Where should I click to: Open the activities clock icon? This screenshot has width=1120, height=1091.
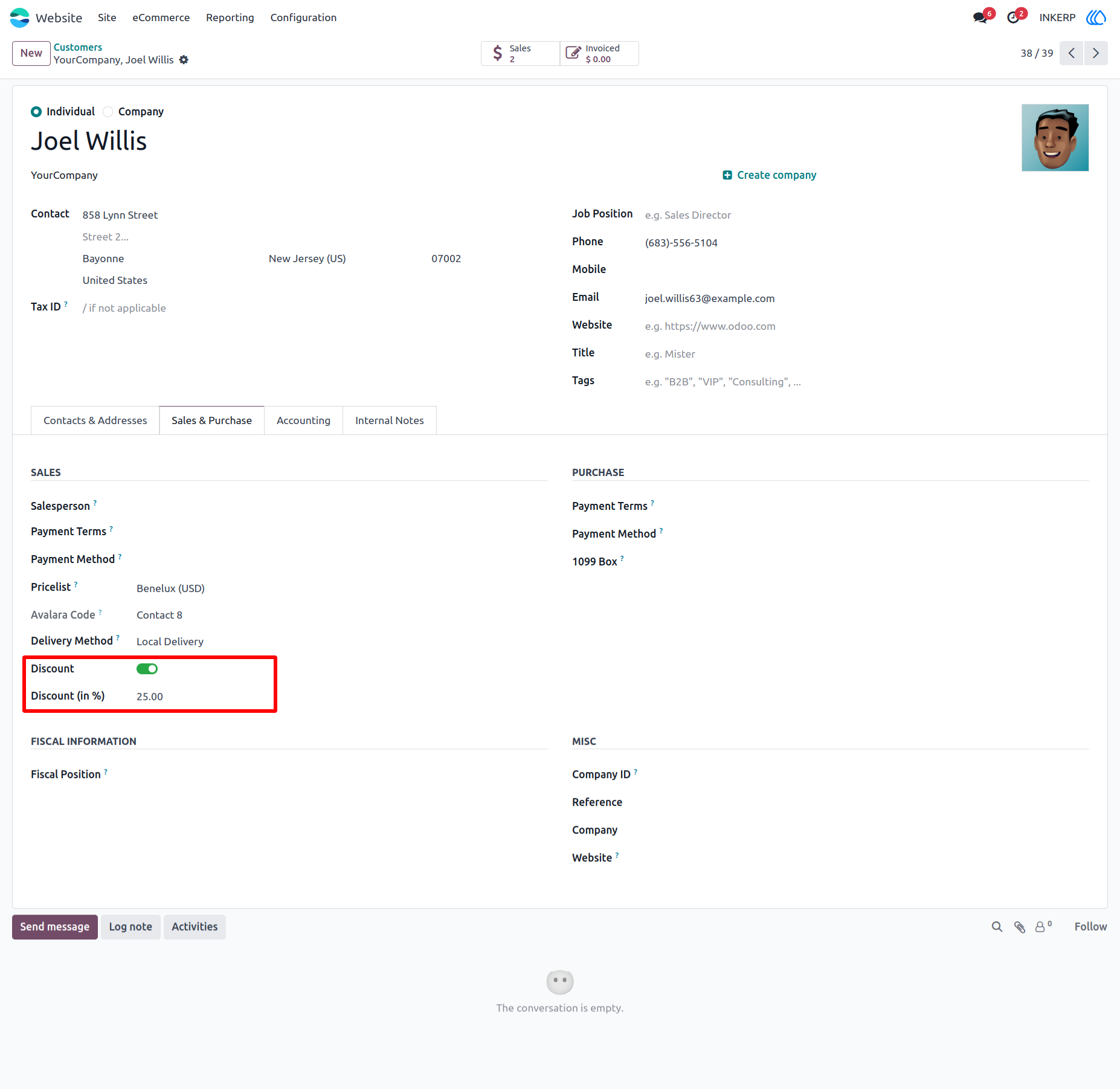(x=1013, y=18)
